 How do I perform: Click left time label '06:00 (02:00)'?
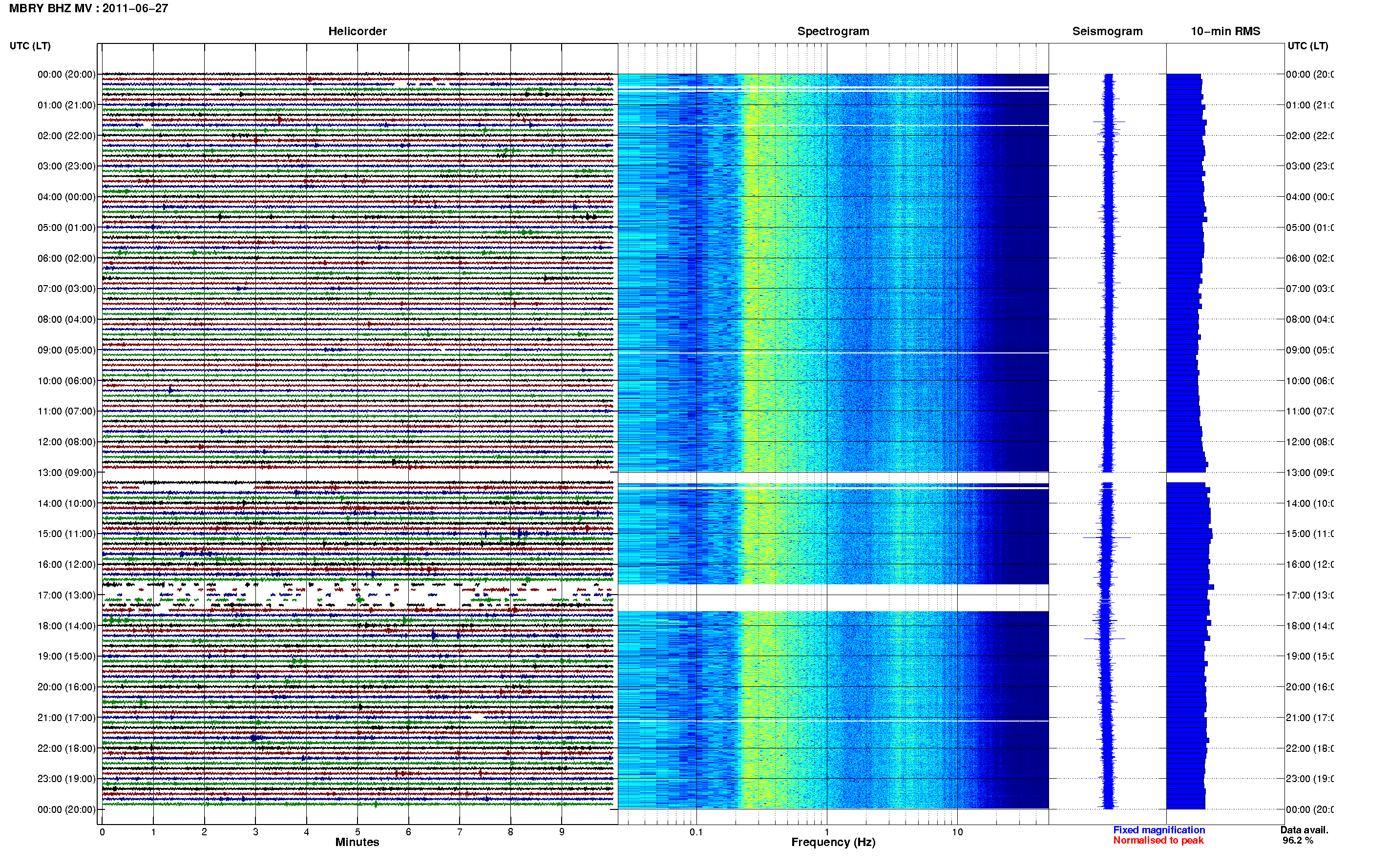pos(66,258)
